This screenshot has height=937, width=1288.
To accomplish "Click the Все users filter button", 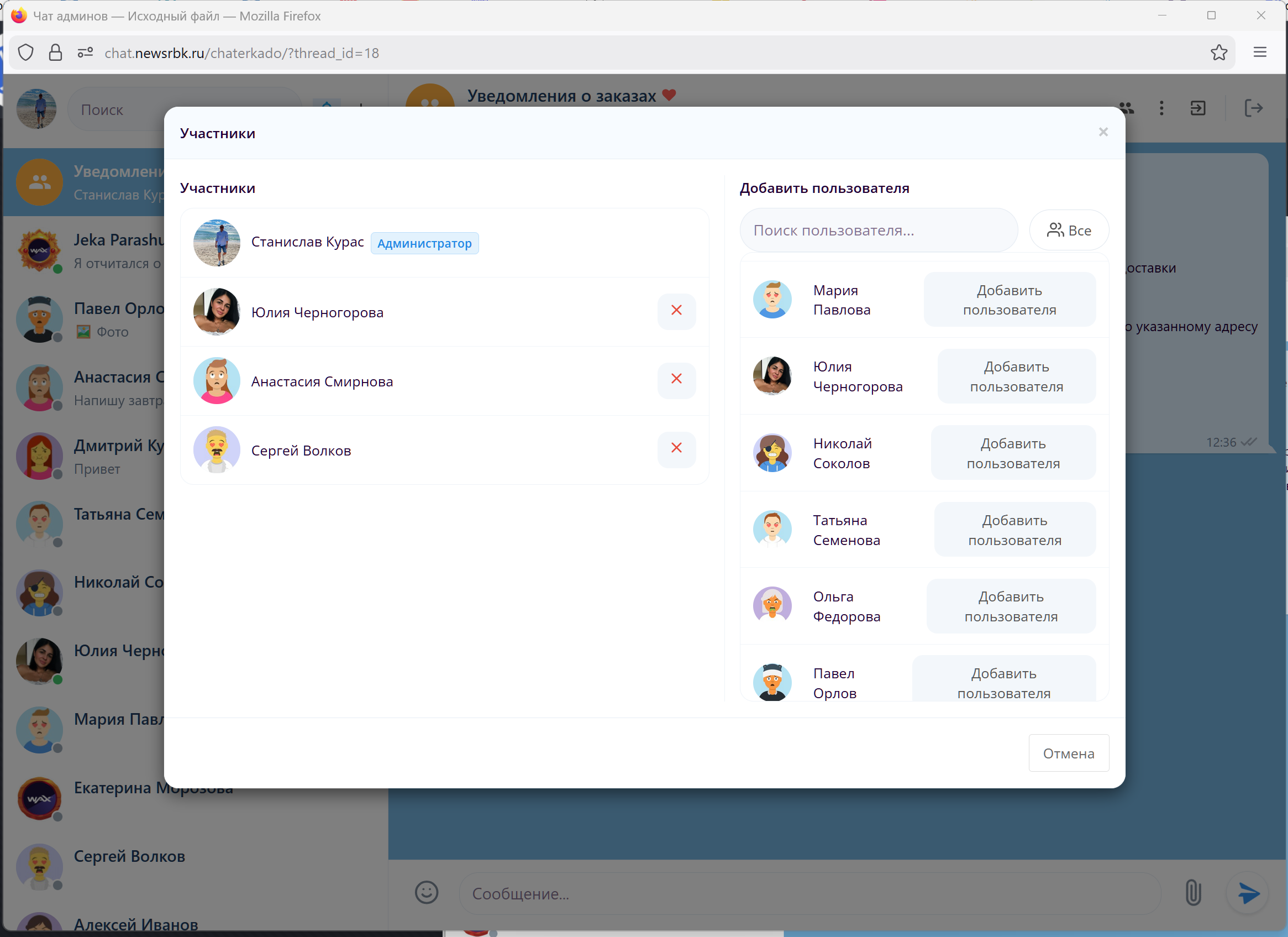I will point(1069,230).
